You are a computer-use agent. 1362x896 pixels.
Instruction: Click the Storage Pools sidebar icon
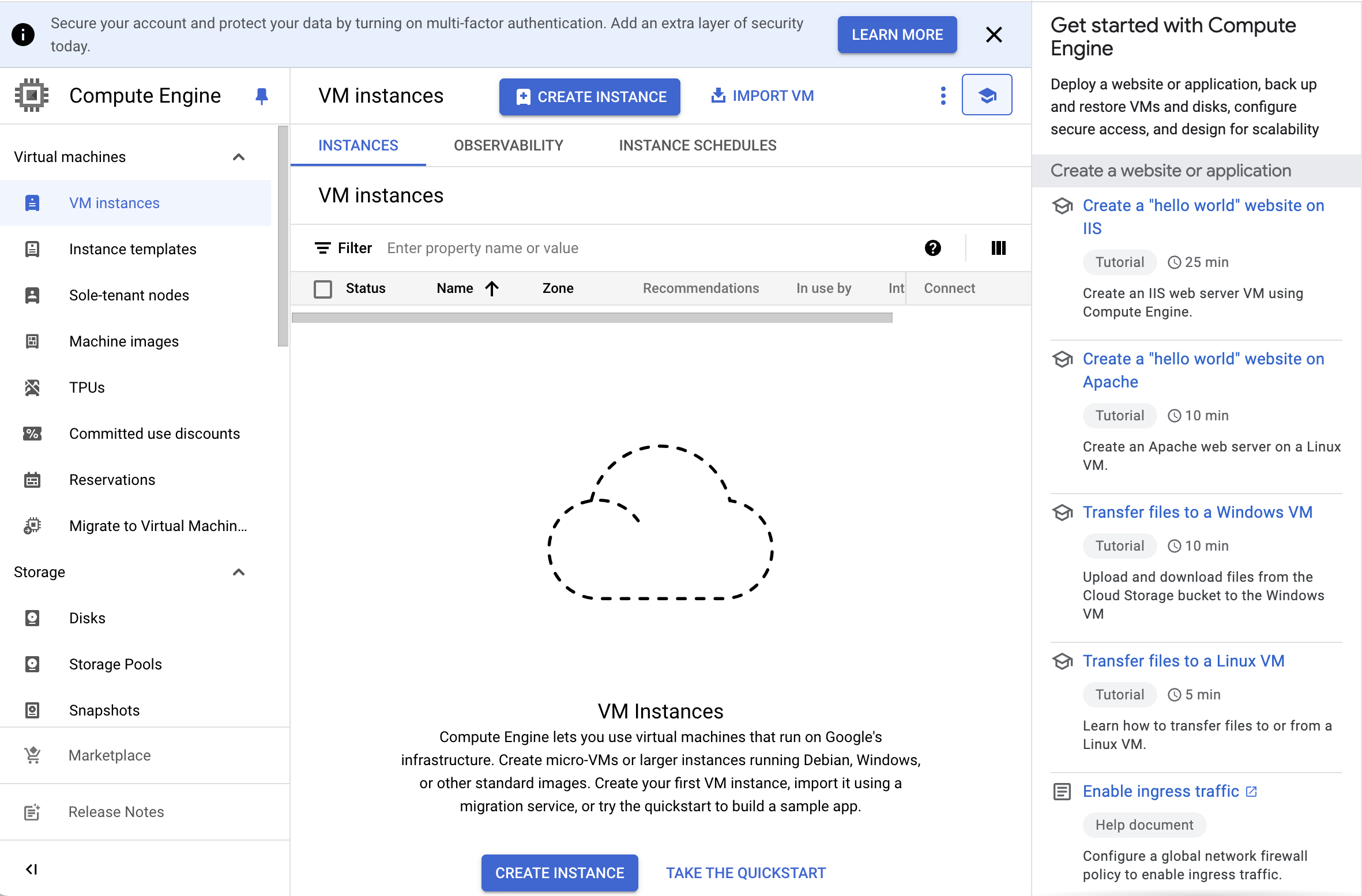(32, 664)
